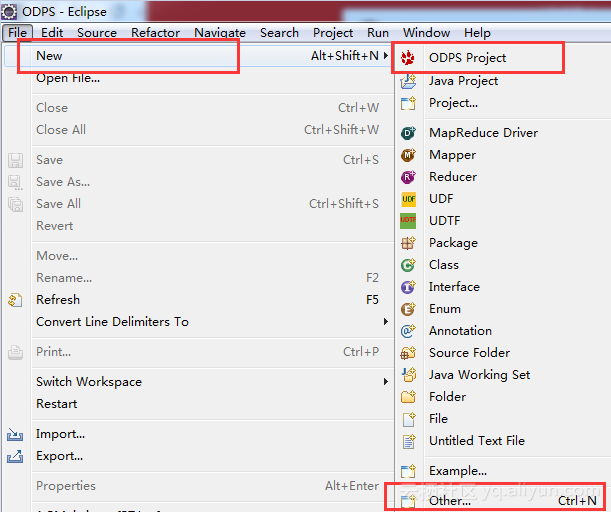Open the Help menu
611x512 pixels.
coord(477,32)
